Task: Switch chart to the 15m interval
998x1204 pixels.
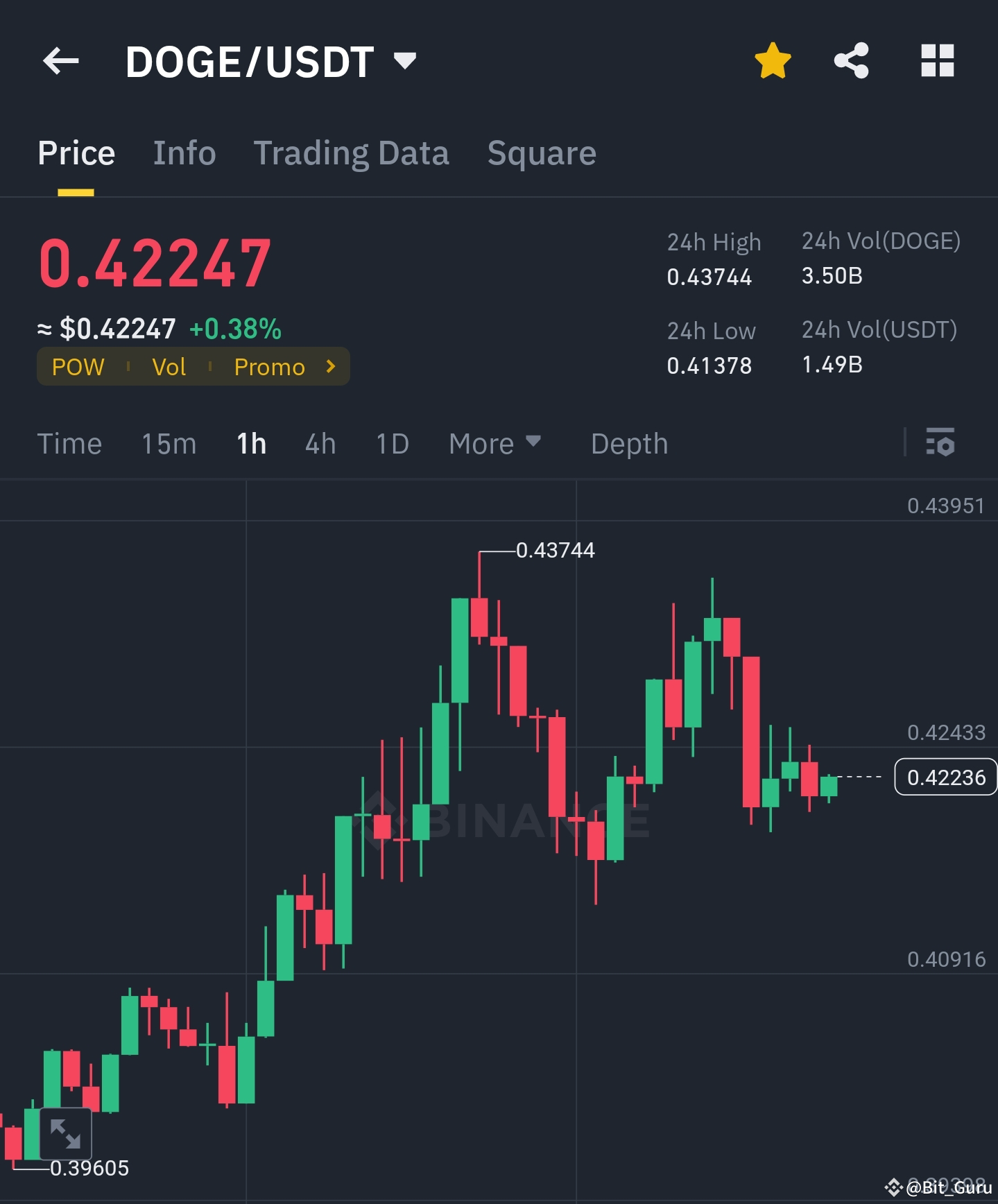Action: click(168, 443)
